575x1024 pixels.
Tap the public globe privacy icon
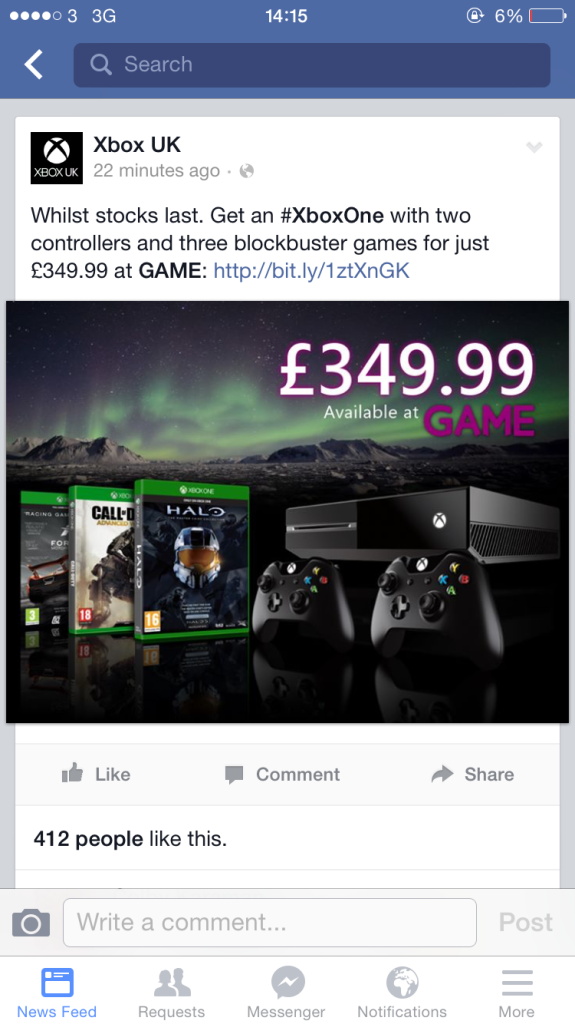(x=246, y=171)
